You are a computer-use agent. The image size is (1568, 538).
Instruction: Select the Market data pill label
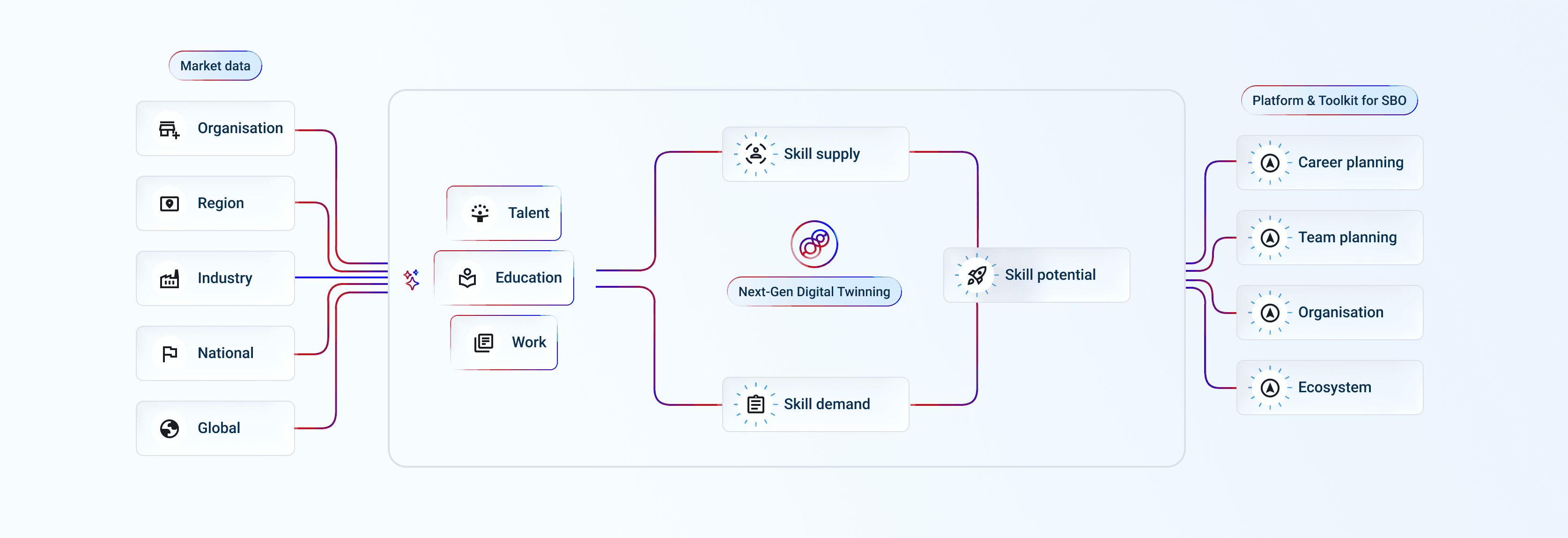tap(215, 66)
